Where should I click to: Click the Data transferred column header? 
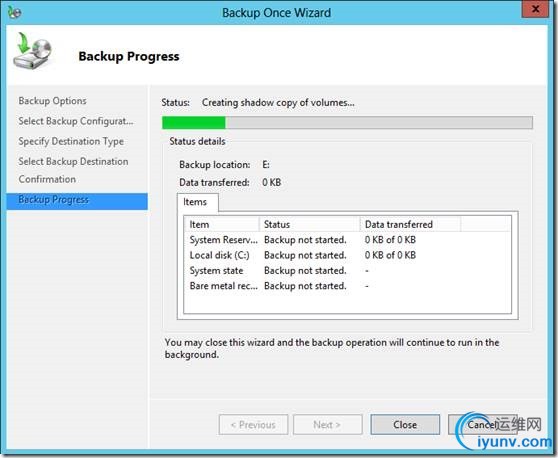click(x=411, y=224)
